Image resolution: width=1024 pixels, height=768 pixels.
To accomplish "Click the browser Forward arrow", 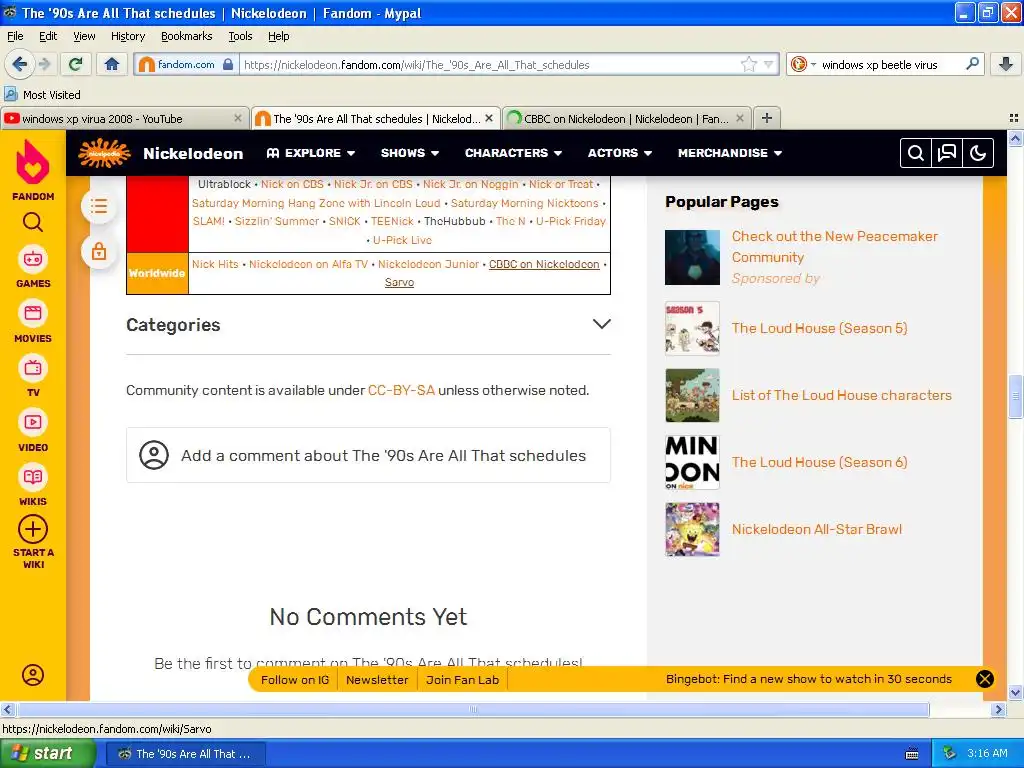I will point(44,64).
